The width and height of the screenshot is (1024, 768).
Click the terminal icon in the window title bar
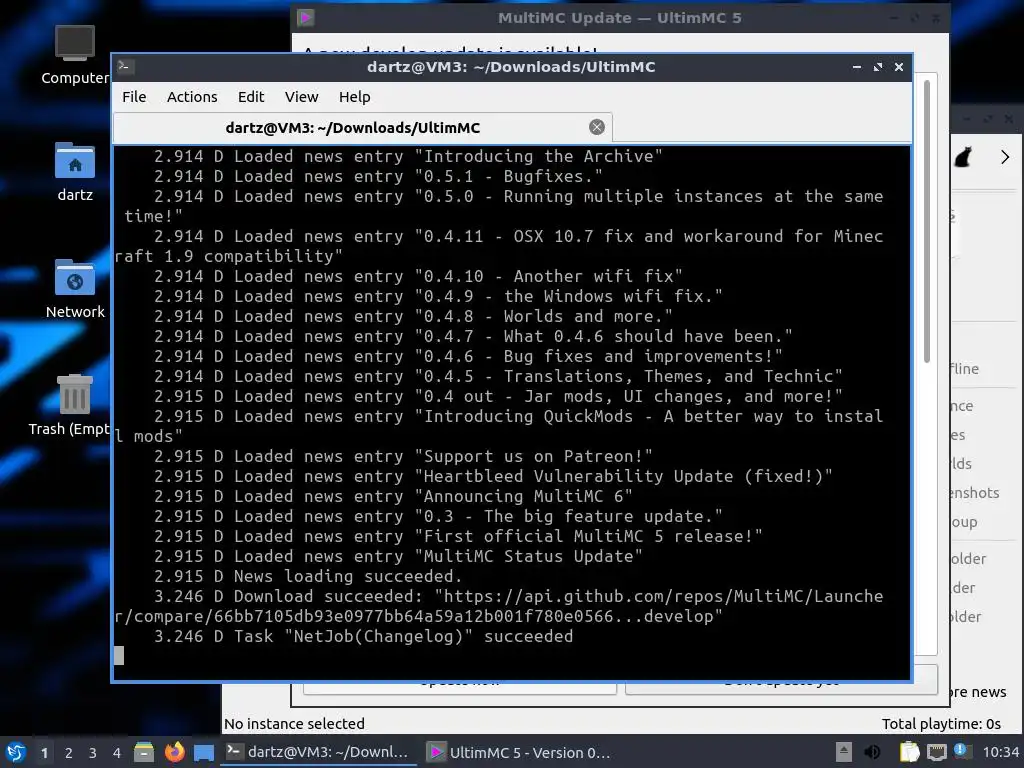coord(126,67)
